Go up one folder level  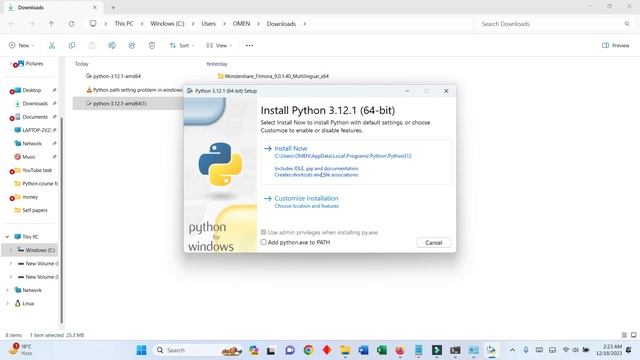coord(51,24)
